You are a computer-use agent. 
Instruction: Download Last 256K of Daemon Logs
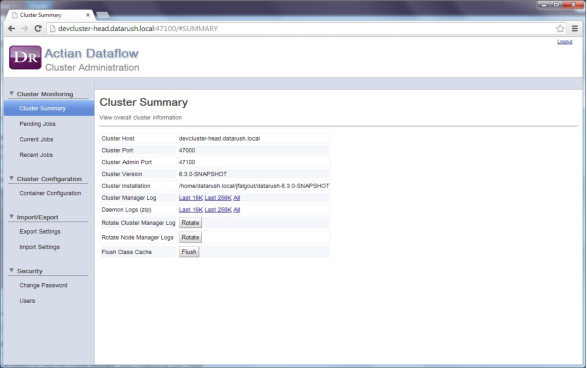coord(218,210)
